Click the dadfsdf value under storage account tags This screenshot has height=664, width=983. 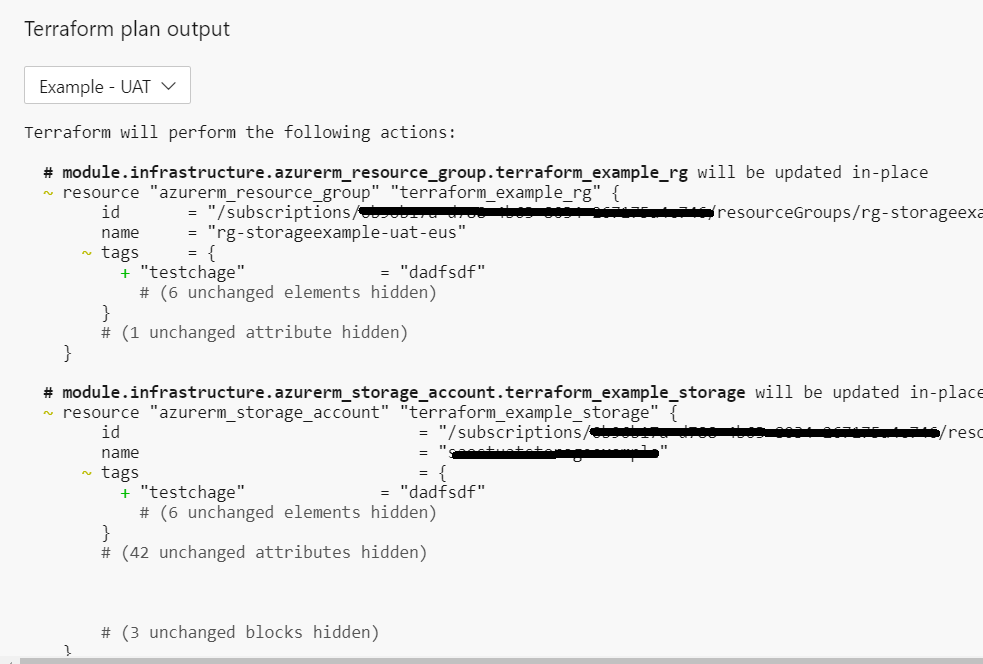pos(443,492)
